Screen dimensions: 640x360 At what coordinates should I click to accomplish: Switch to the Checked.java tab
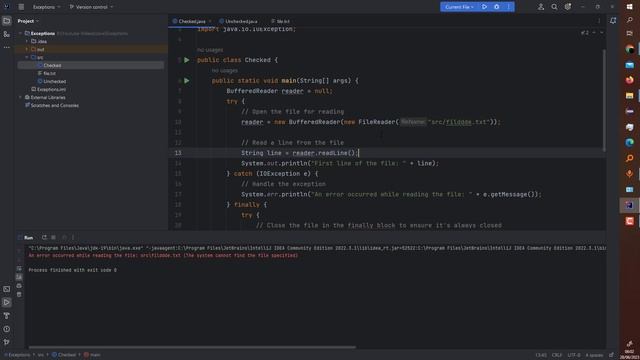(191, 21)
